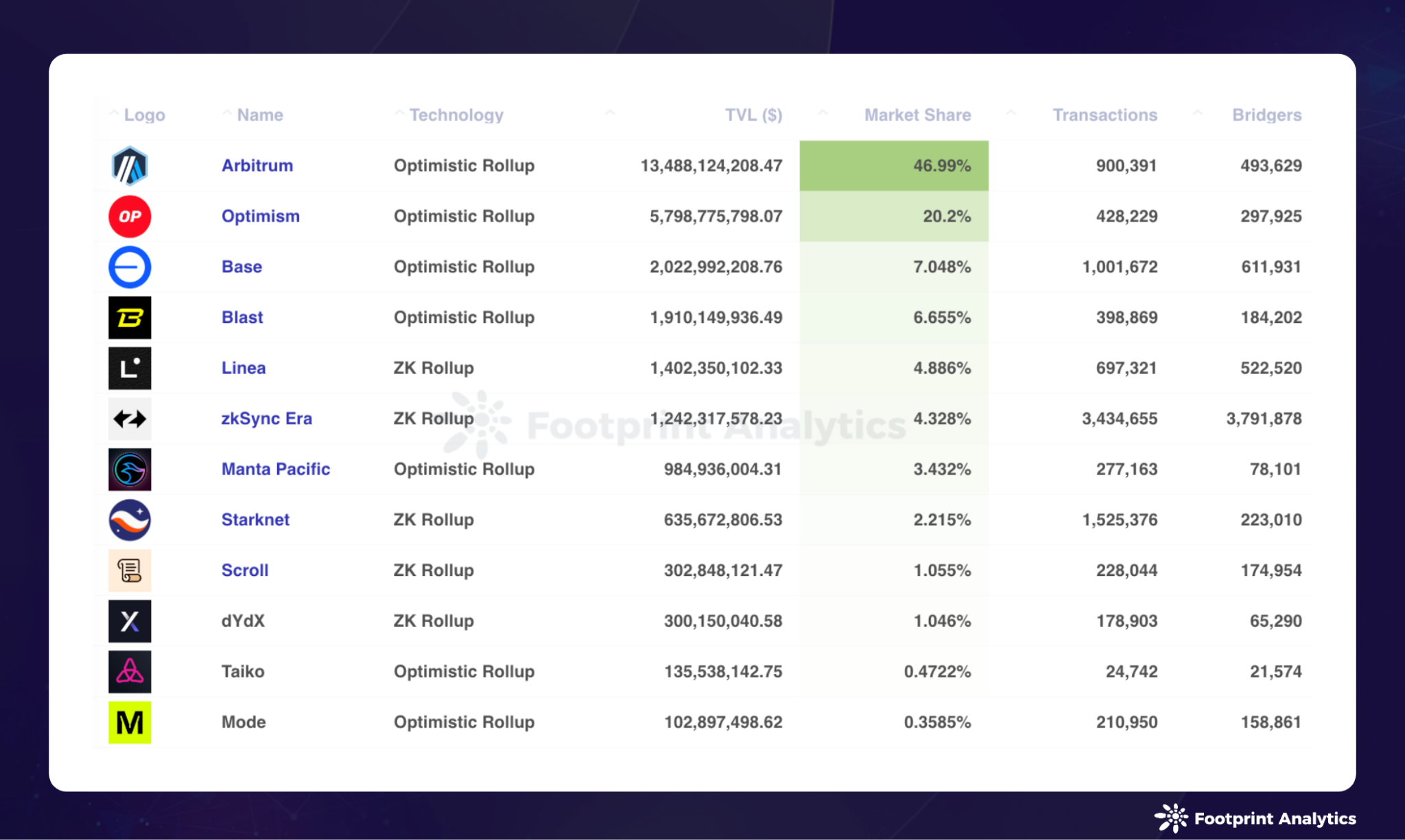This screenshot has width=1405, height=840.
Task: Sort by Market Share column header
Action: tap(917, 115)
